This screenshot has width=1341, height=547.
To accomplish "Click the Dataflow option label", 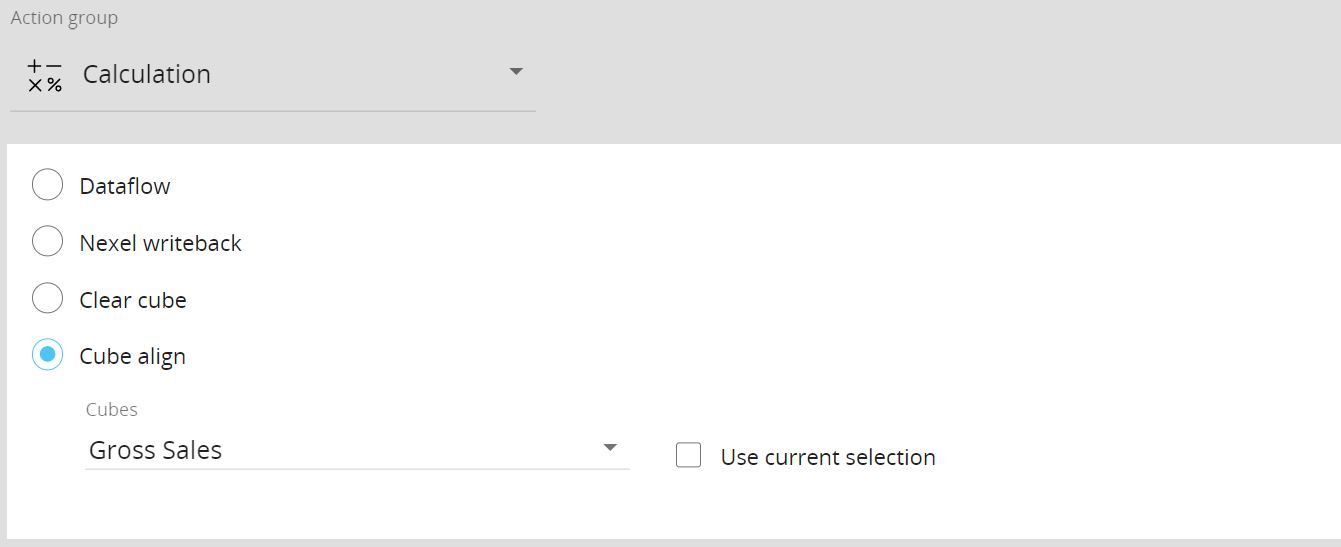I will pyautogui.click(x=125, y=186).
